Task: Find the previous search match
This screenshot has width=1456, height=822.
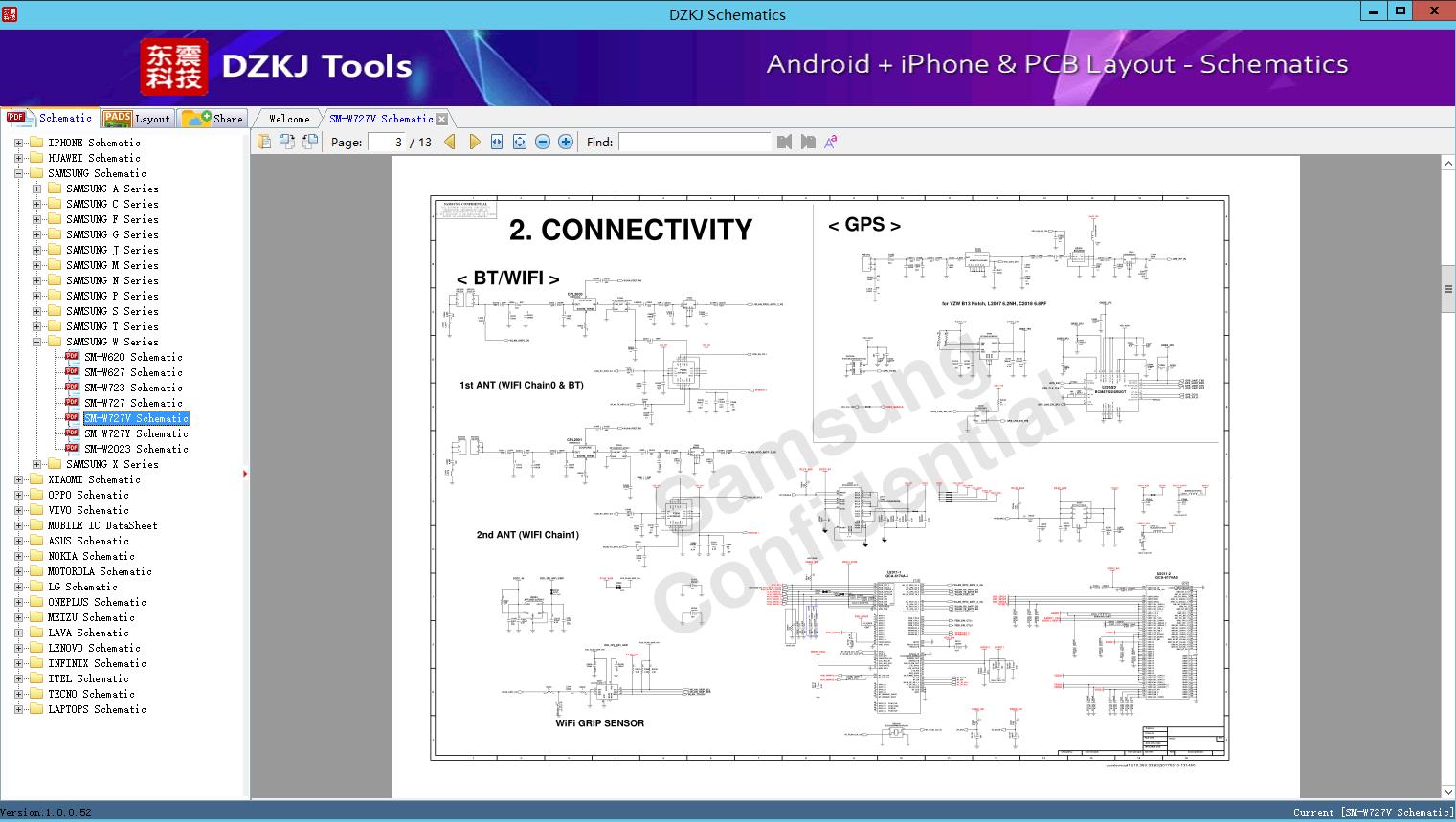Action: pyautogui.click(x=785, y=142)
